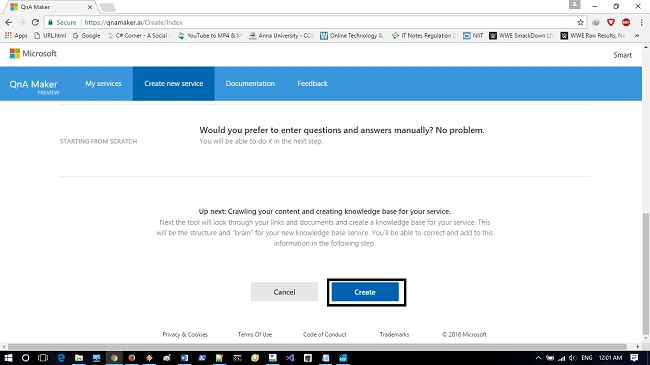Screen dimensions: 650x365
Task: Open the Google bookmark
Action: tap(87, 36)
